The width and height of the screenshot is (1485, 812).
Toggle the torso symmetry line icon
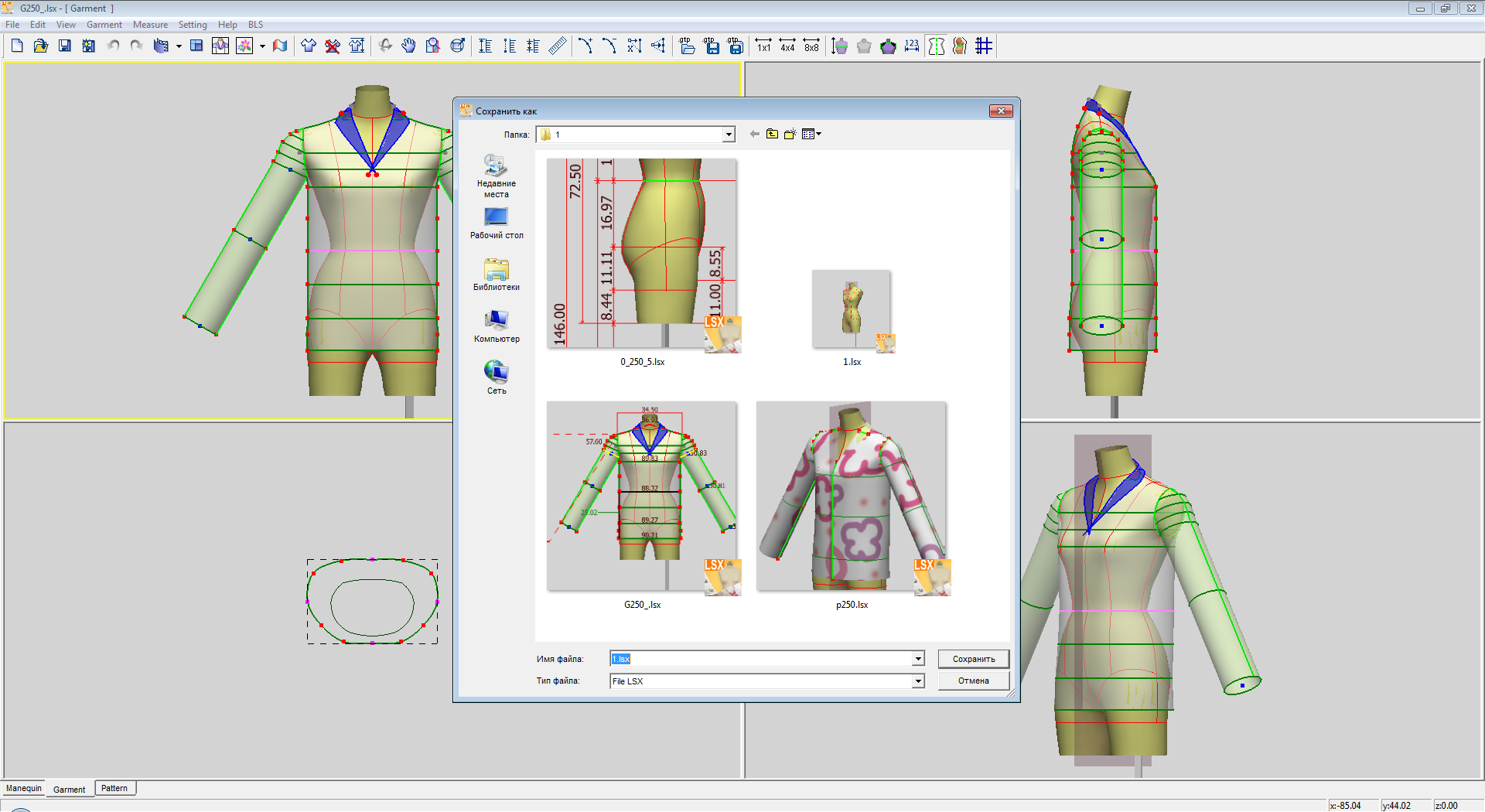(937, 46)
